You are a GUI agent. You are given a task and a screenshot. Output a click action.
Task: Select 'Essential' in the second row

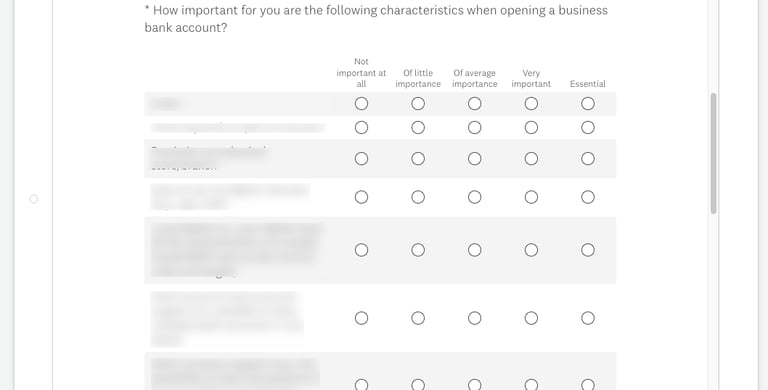coord(588,128)
